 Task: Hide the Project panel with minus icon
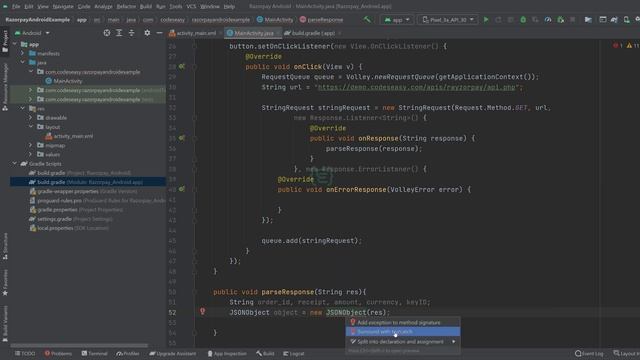click(x=159, y=33)
